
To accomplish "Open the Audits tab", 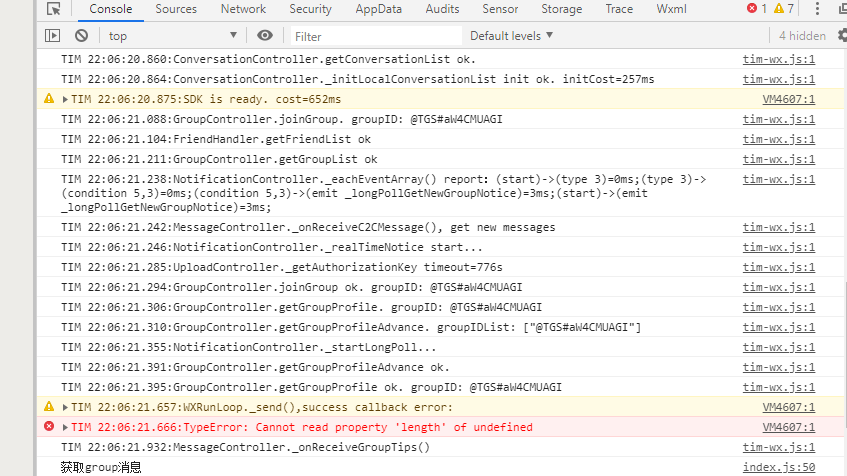I will click(x=442, y=9).
